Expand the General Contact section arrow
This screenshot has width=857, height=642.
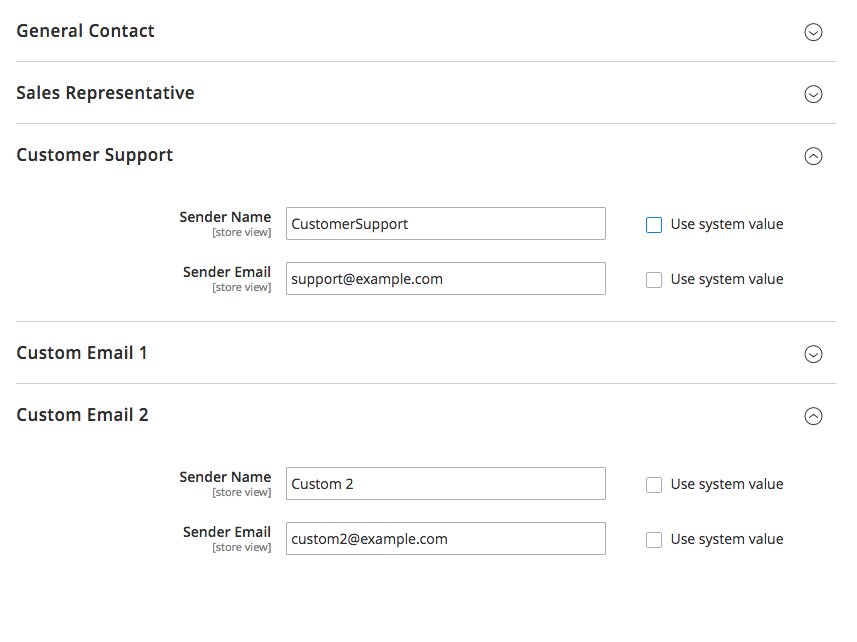813,32
